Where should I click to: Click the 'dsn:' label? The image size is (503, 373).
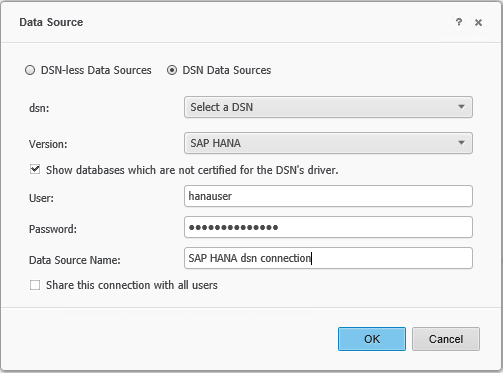(x=39, y=108)
